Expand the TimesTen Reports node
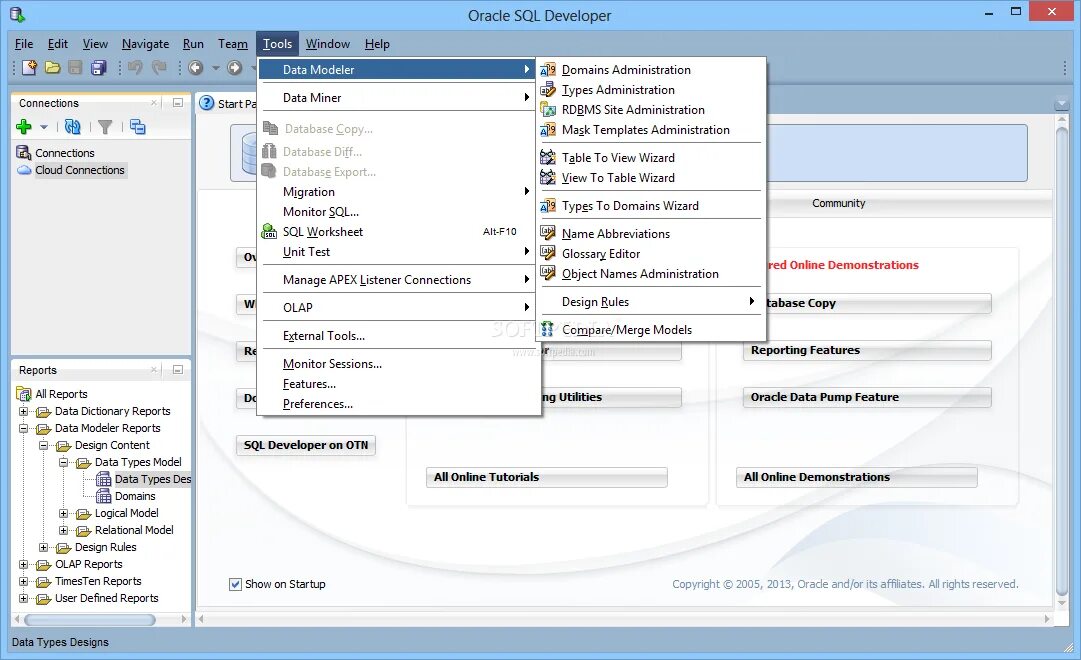This screenshot has width=1081, height=660. pos(23,581)
